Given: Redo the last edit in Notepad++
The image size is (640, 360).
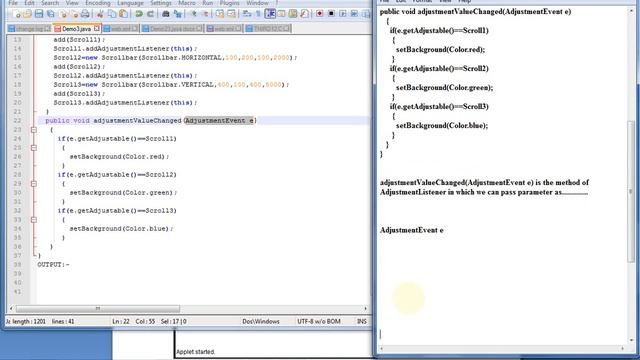Looking at the screenshot, I should 151,14.
